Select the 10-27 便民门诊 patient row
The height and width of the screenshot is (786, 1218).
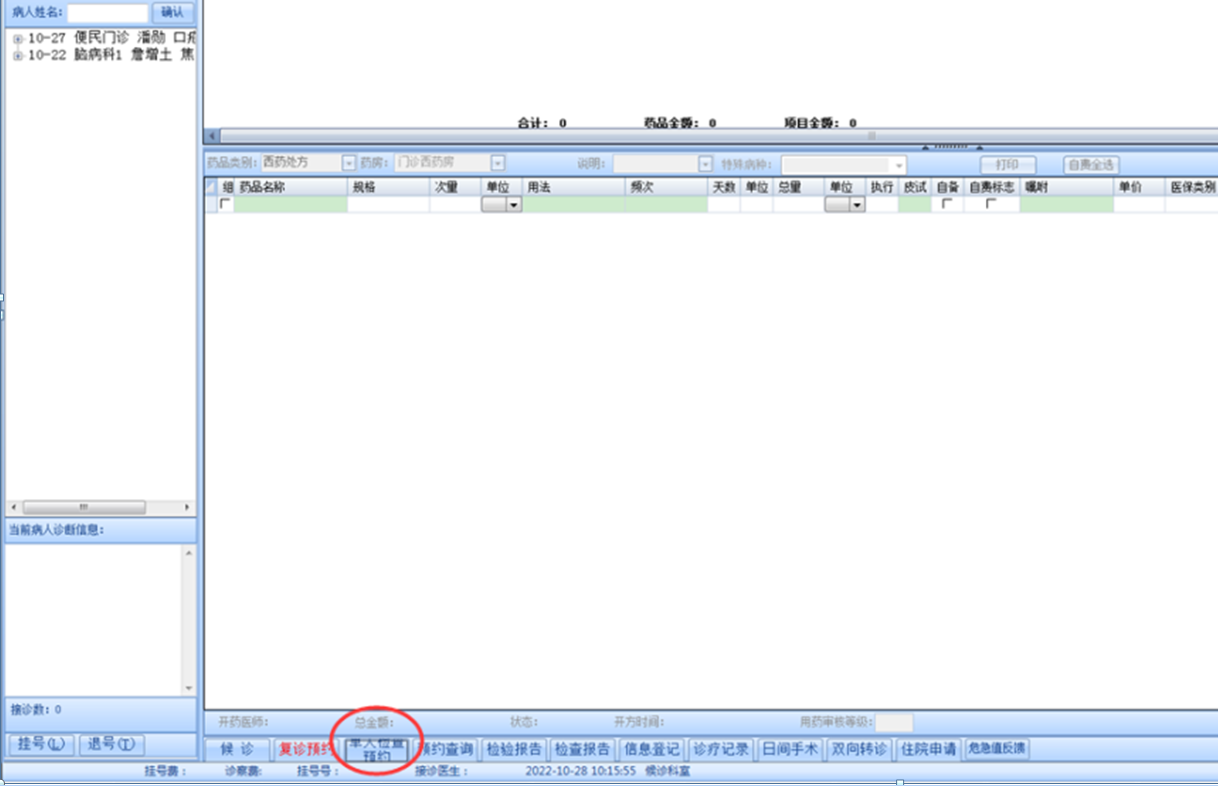110,38
